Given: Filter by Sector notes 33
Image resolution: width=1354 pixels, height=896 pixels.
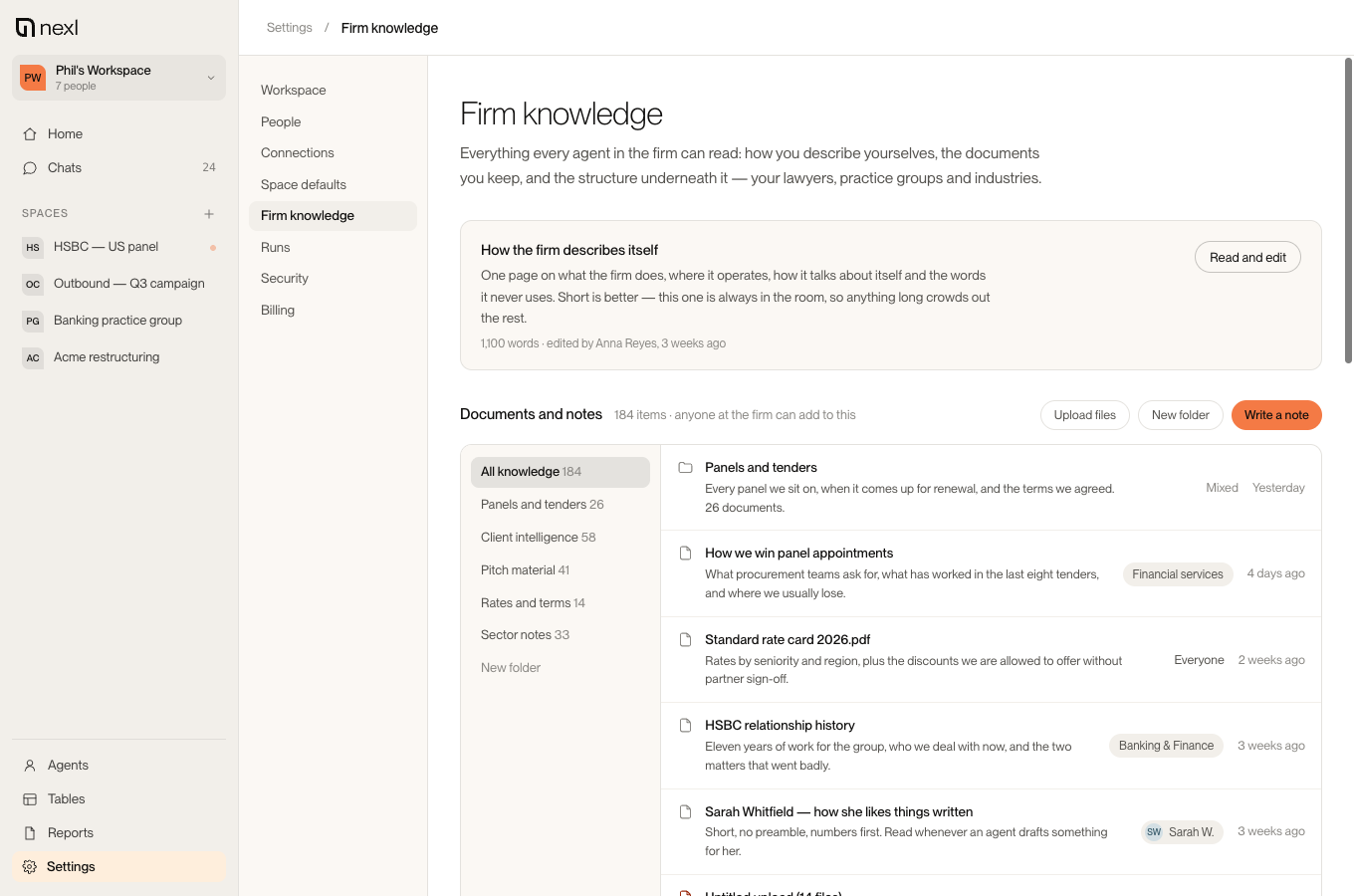Looking at the screenshot, I should tap(561, 635).
